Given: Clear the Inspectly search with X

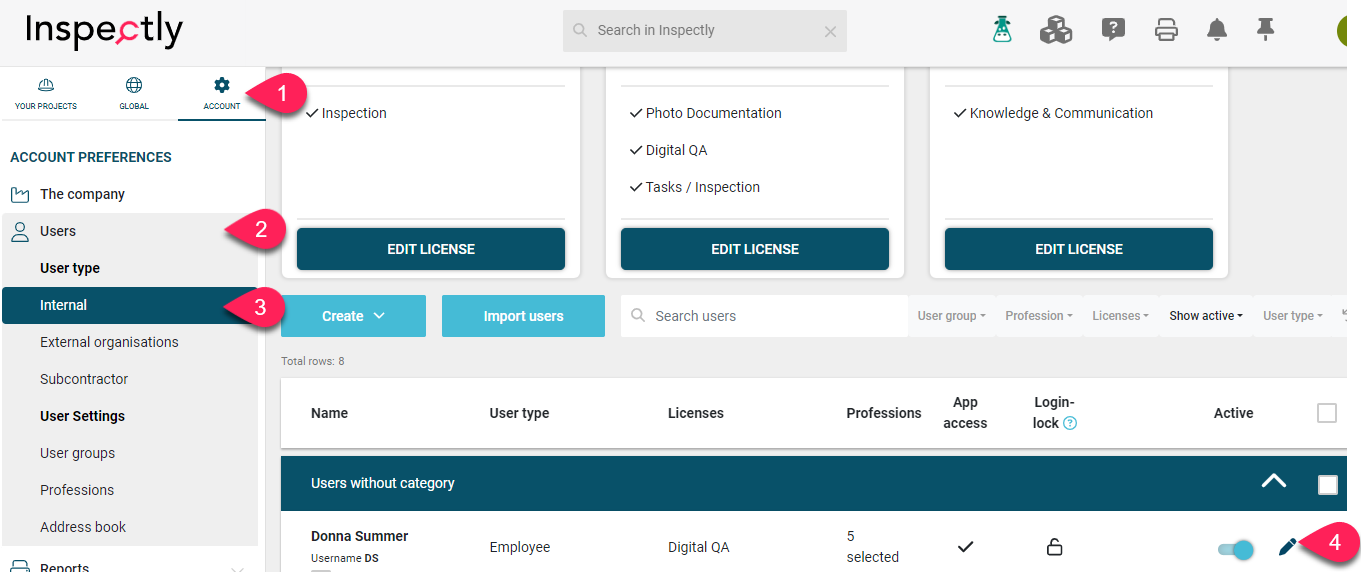Looking at the screenshot, I should (x=830, y=31).
